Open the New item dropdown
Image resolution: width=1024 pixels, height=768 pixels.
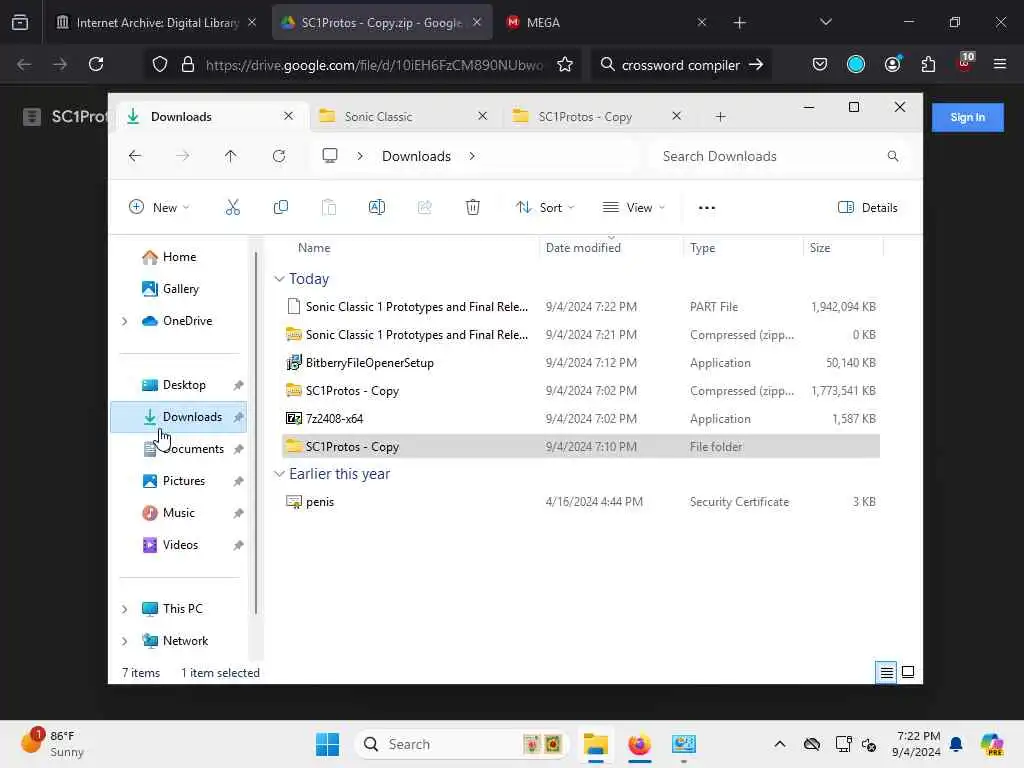(159, 208)
